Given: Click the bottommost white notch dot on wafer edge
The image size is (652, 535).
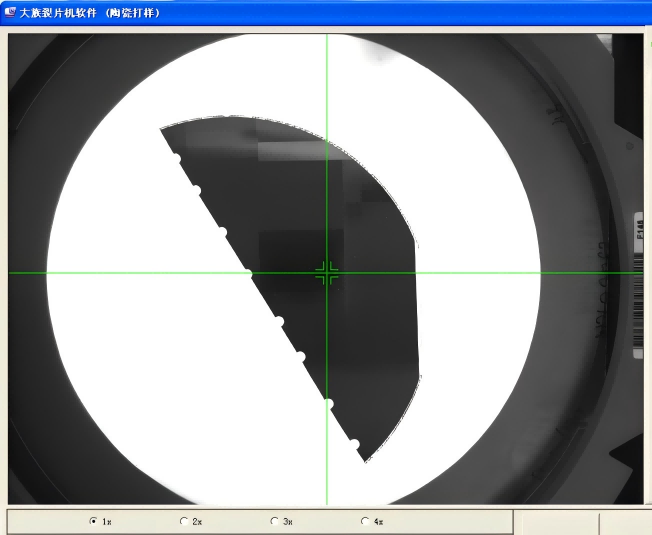Looking at the screenshot, I should (x=353, y=443).
